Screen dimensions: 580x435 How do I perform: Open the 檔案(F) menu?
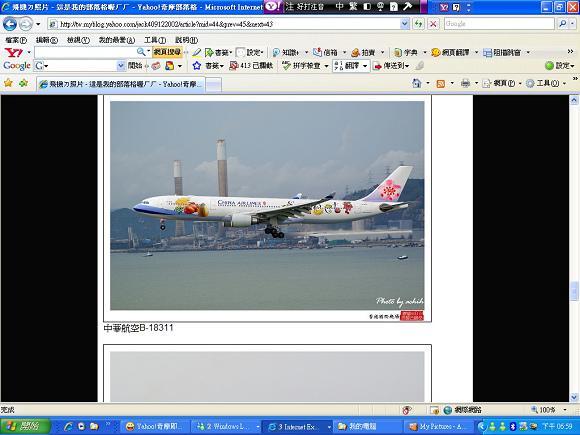(16, 40)
